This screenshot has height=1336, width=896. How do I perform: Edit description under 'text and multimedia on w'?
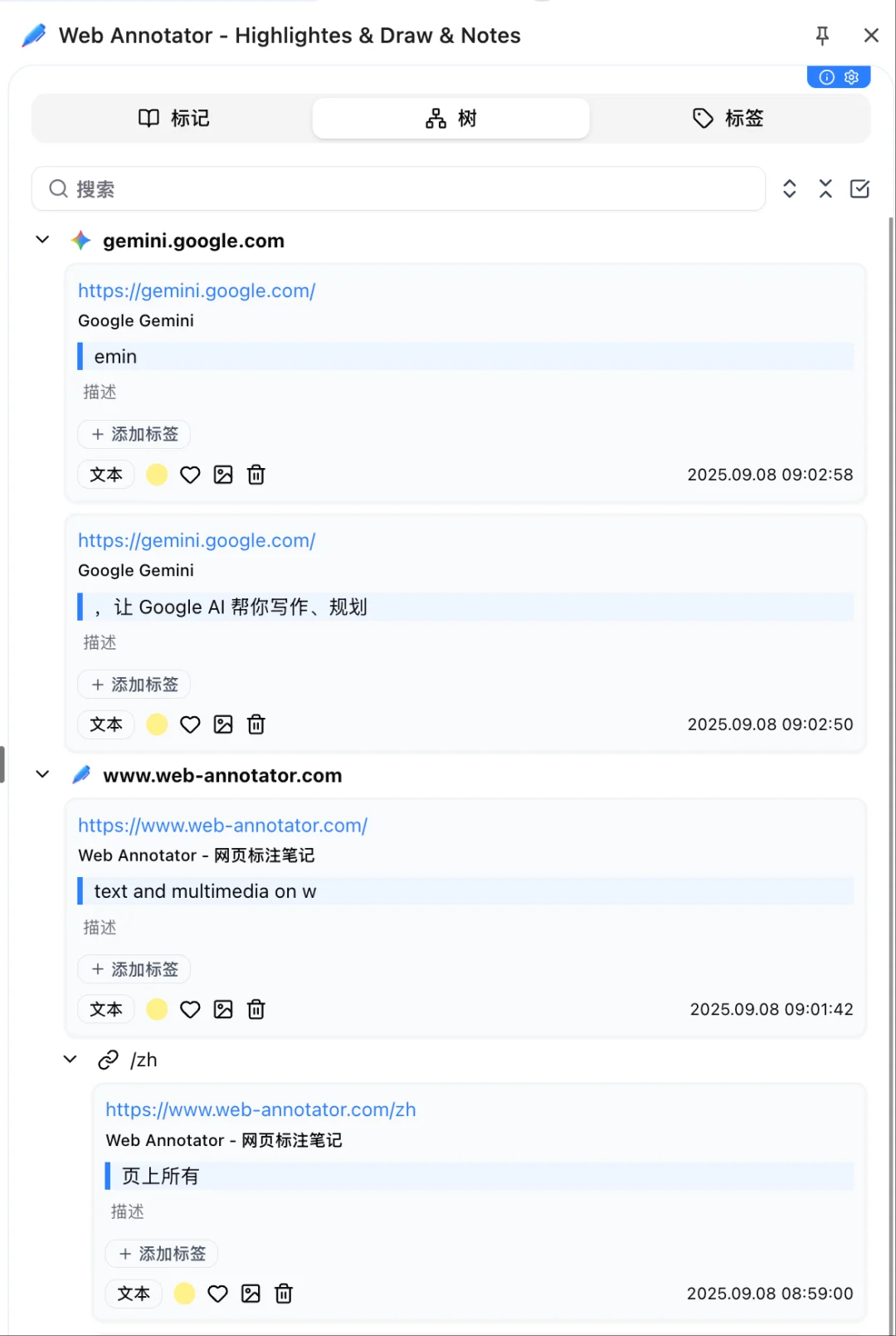(465, 927)
